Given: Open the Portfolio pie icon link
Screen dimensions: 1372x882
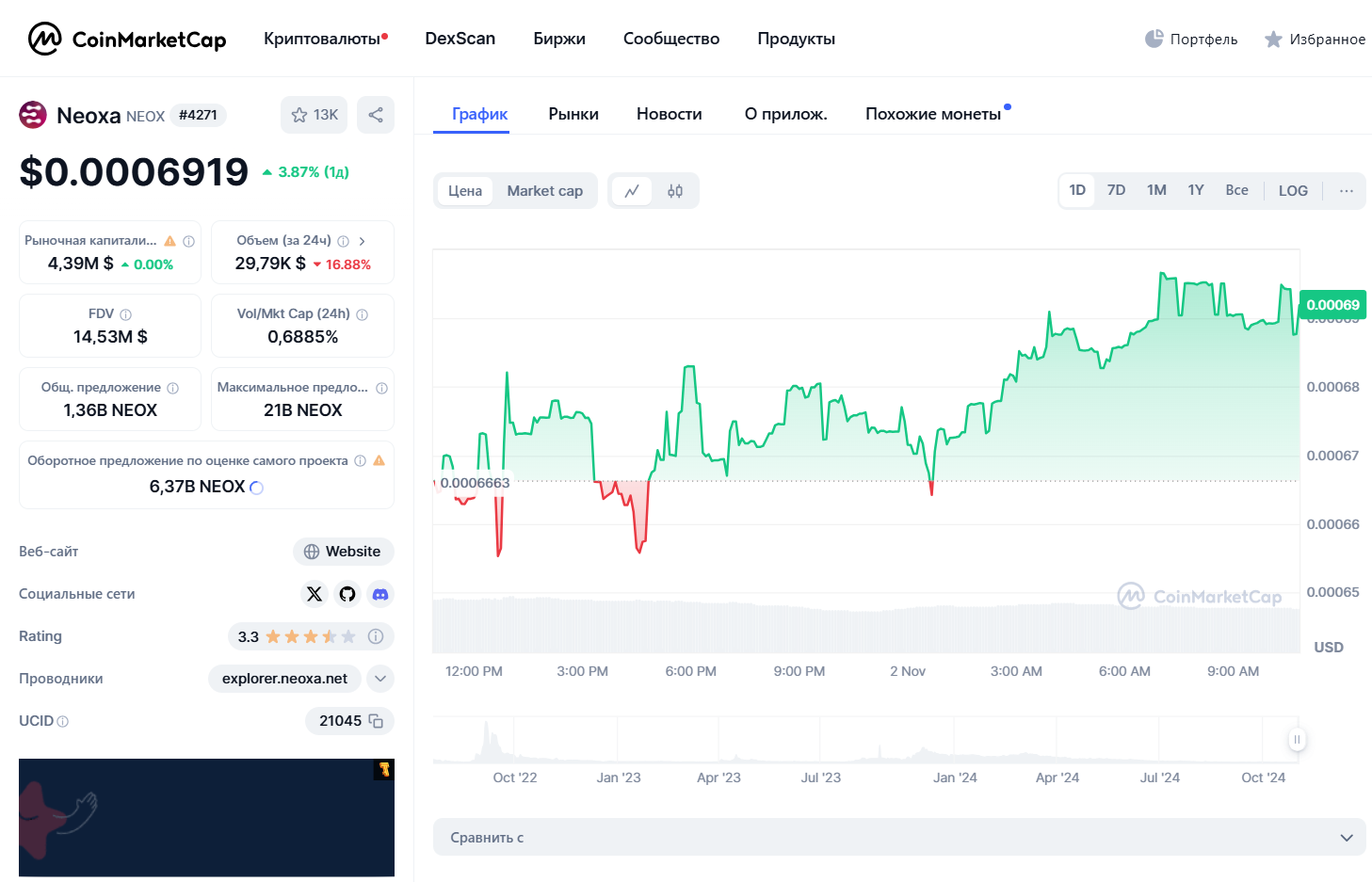Looking at the screenshot, I should click(x=1190, y=39).
